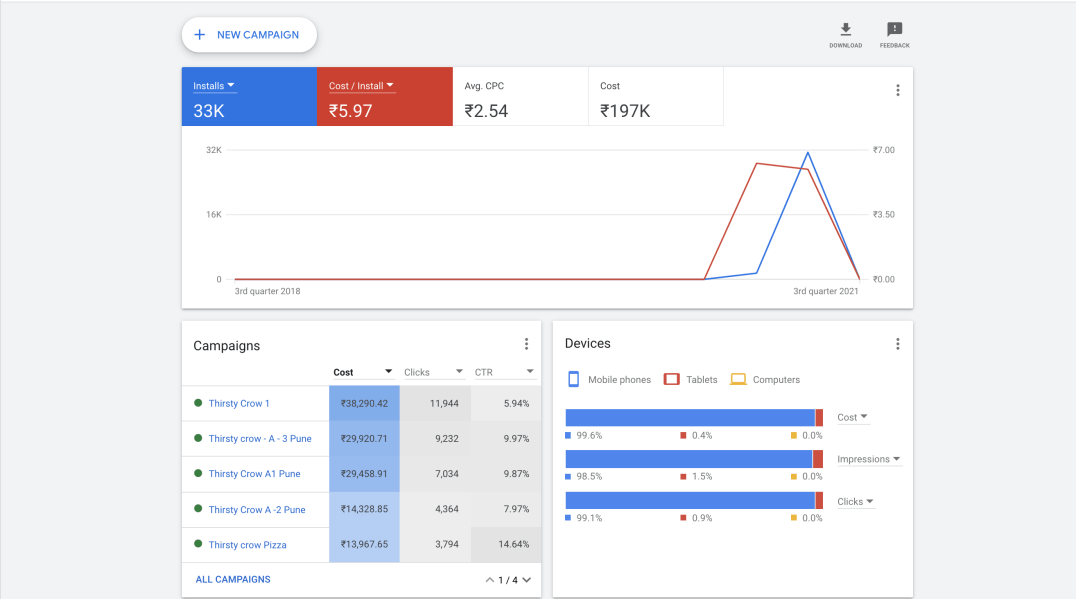The height and width of the screenshot is (599, 1076).
Task: Open the Impressions metric dropdown
Action: click(869, 459)
